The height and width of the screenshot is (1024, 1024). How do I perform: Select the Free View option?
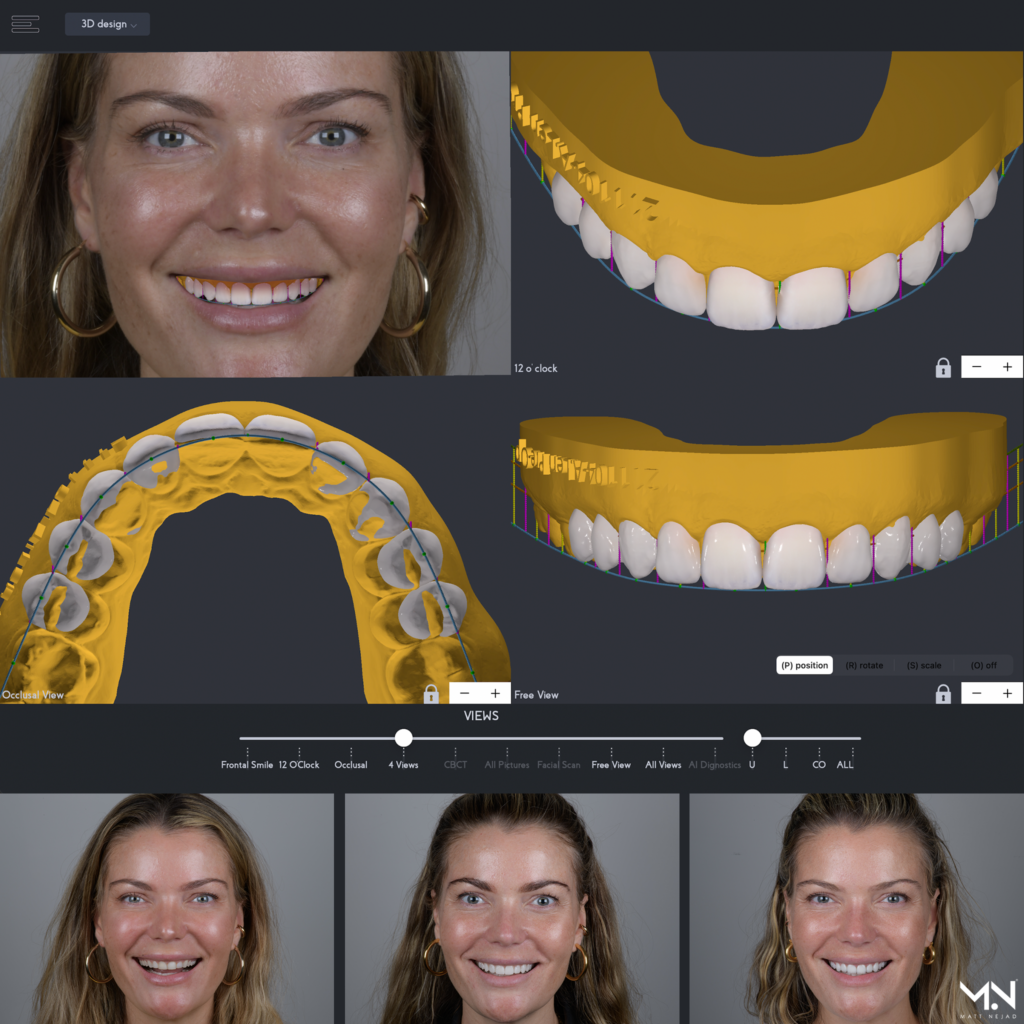(x=611, y=764)
